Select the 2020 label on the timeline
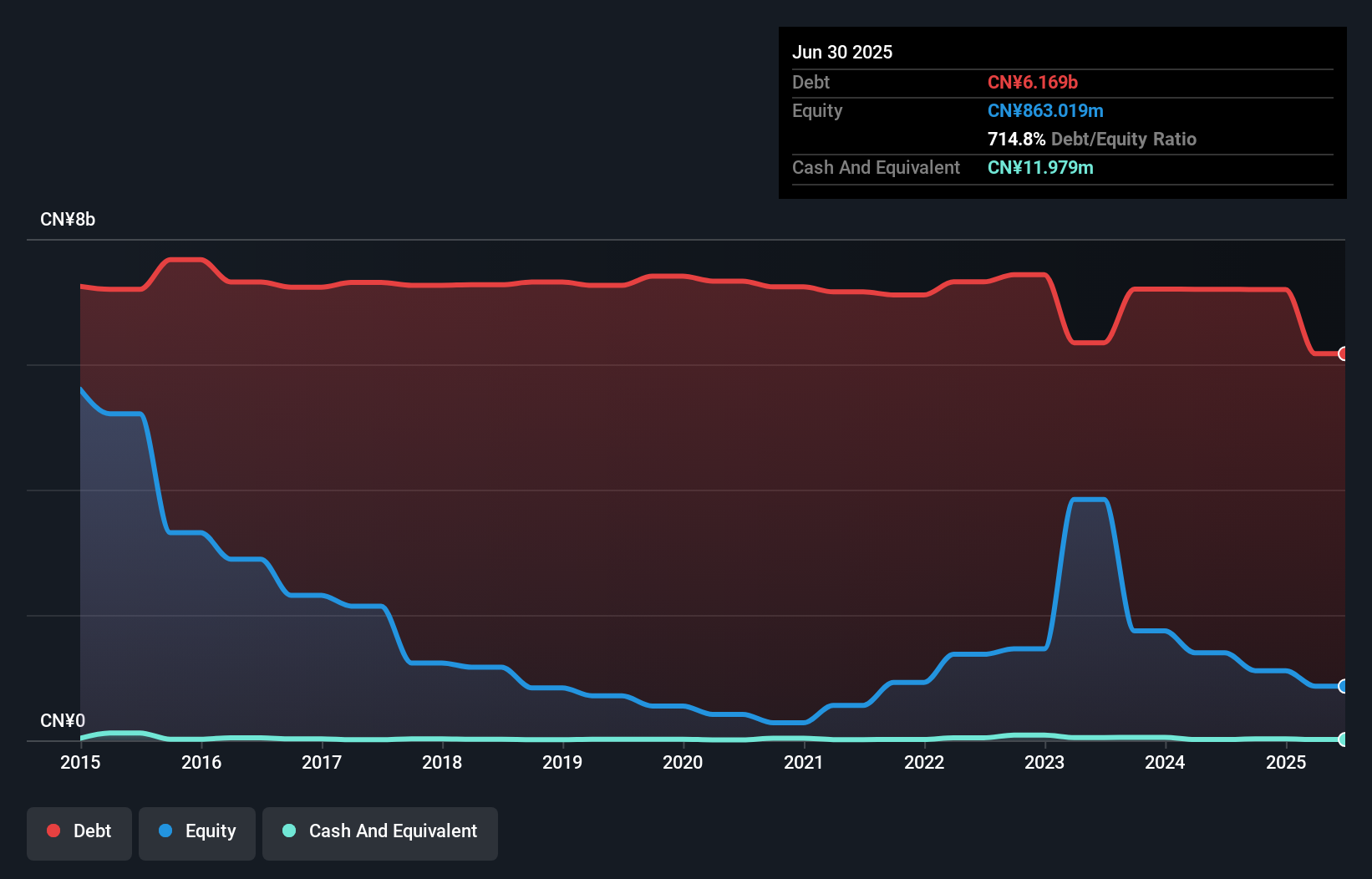Viewport: 1372px width, 879px height. pyautogui.click(x=683, y=762)
